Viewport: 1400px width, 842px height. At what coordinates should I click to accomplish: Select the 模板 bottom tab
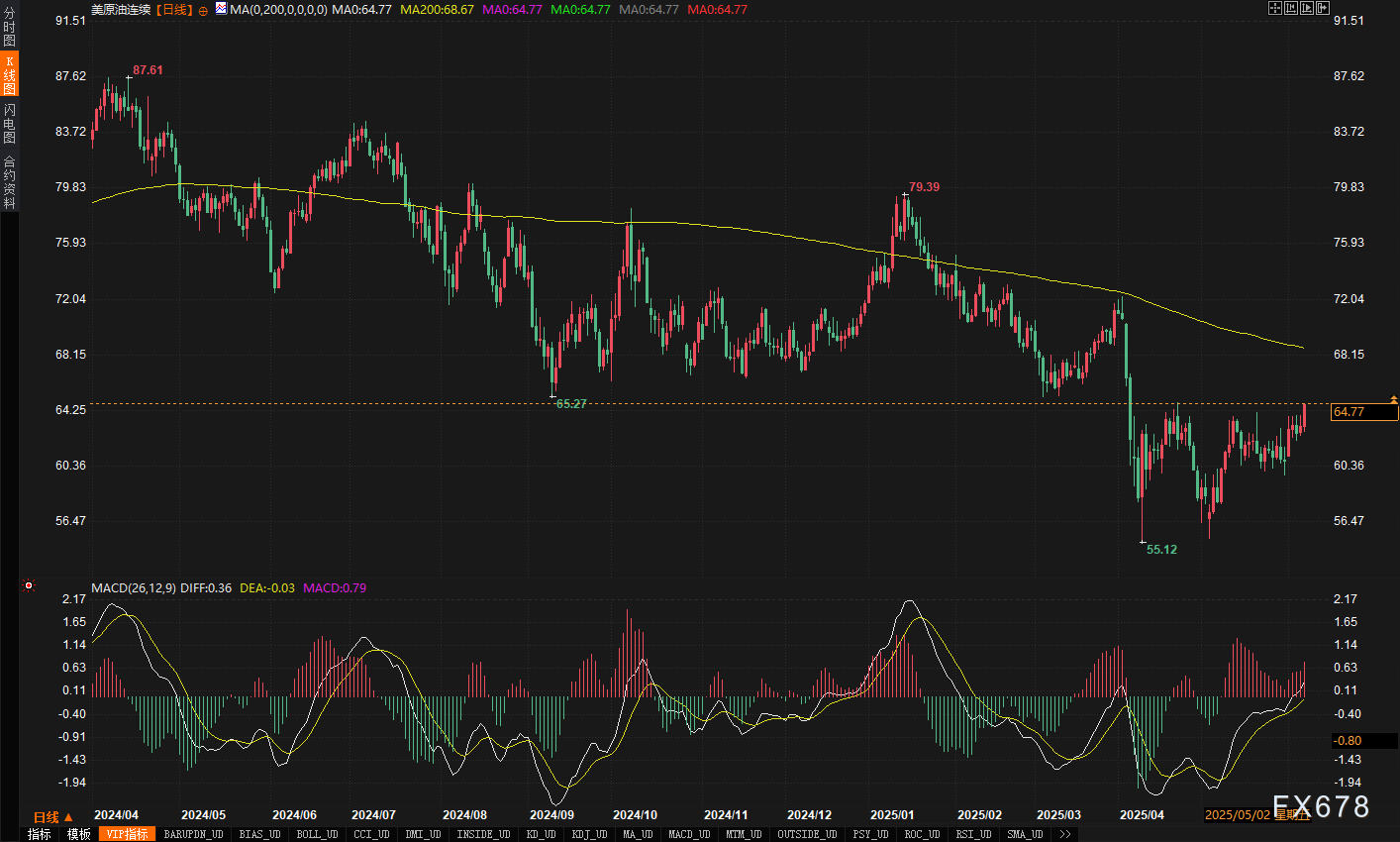click(x=78, y=834)
